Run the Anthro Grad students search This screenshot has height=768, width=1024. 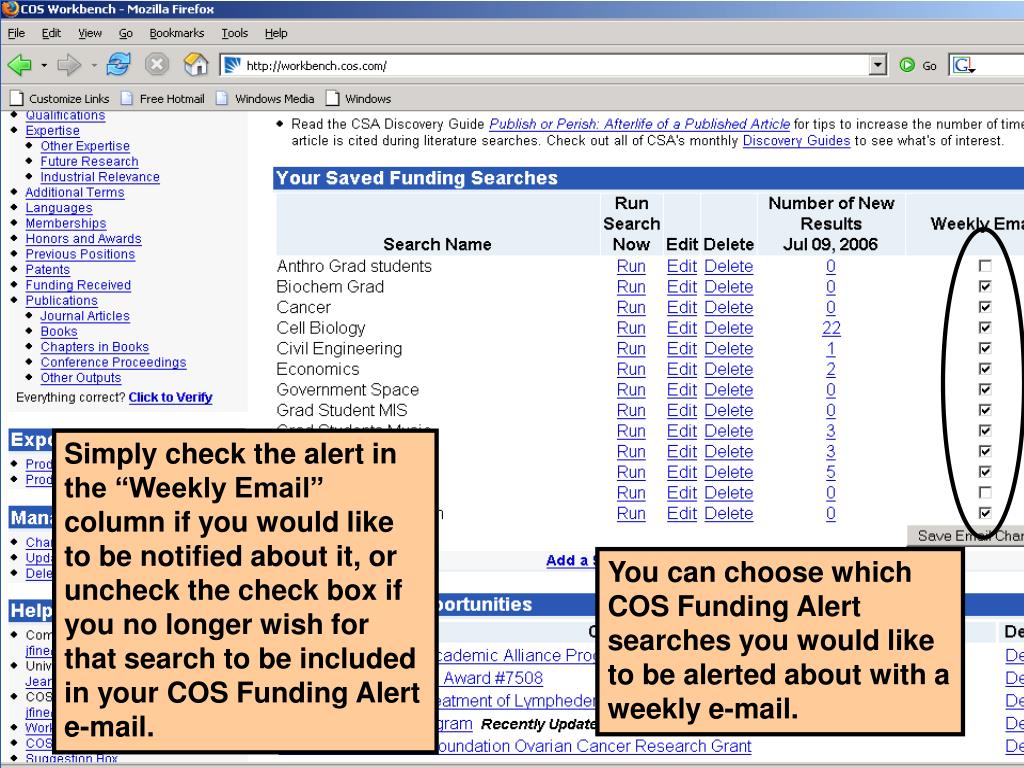[631, 266]
